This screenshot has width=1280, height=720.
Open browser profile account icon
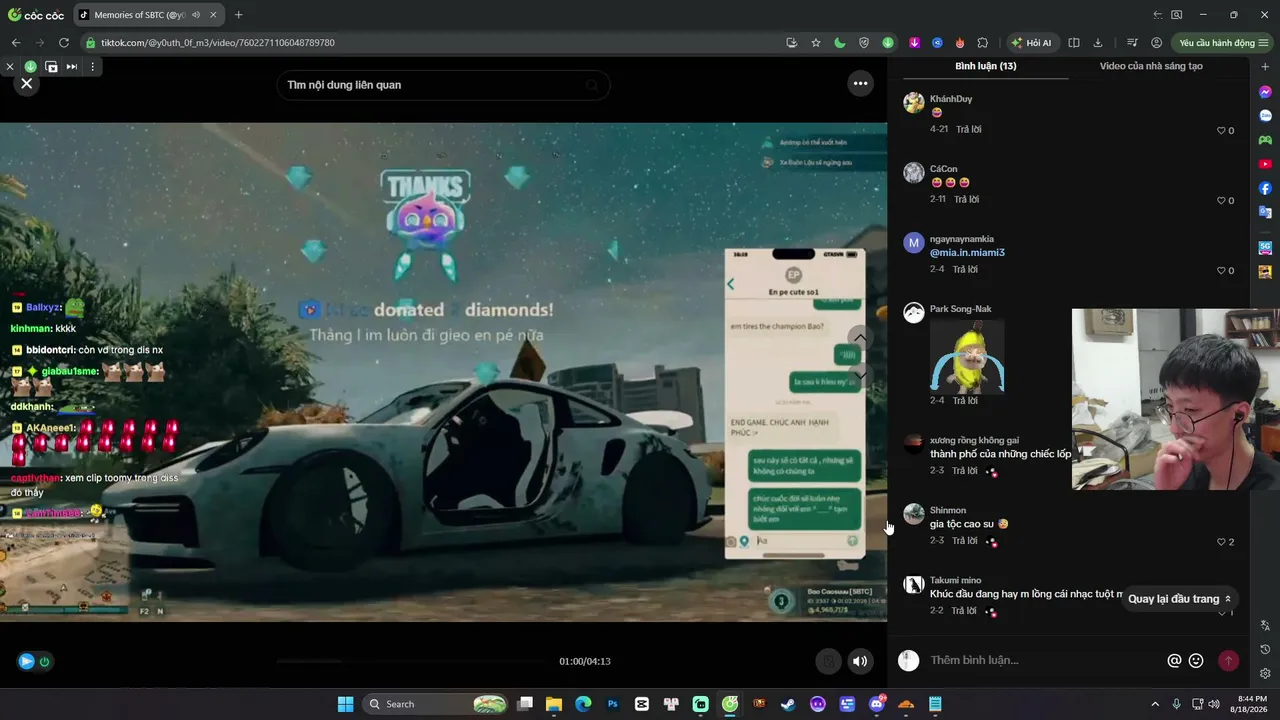[1156, 43]
